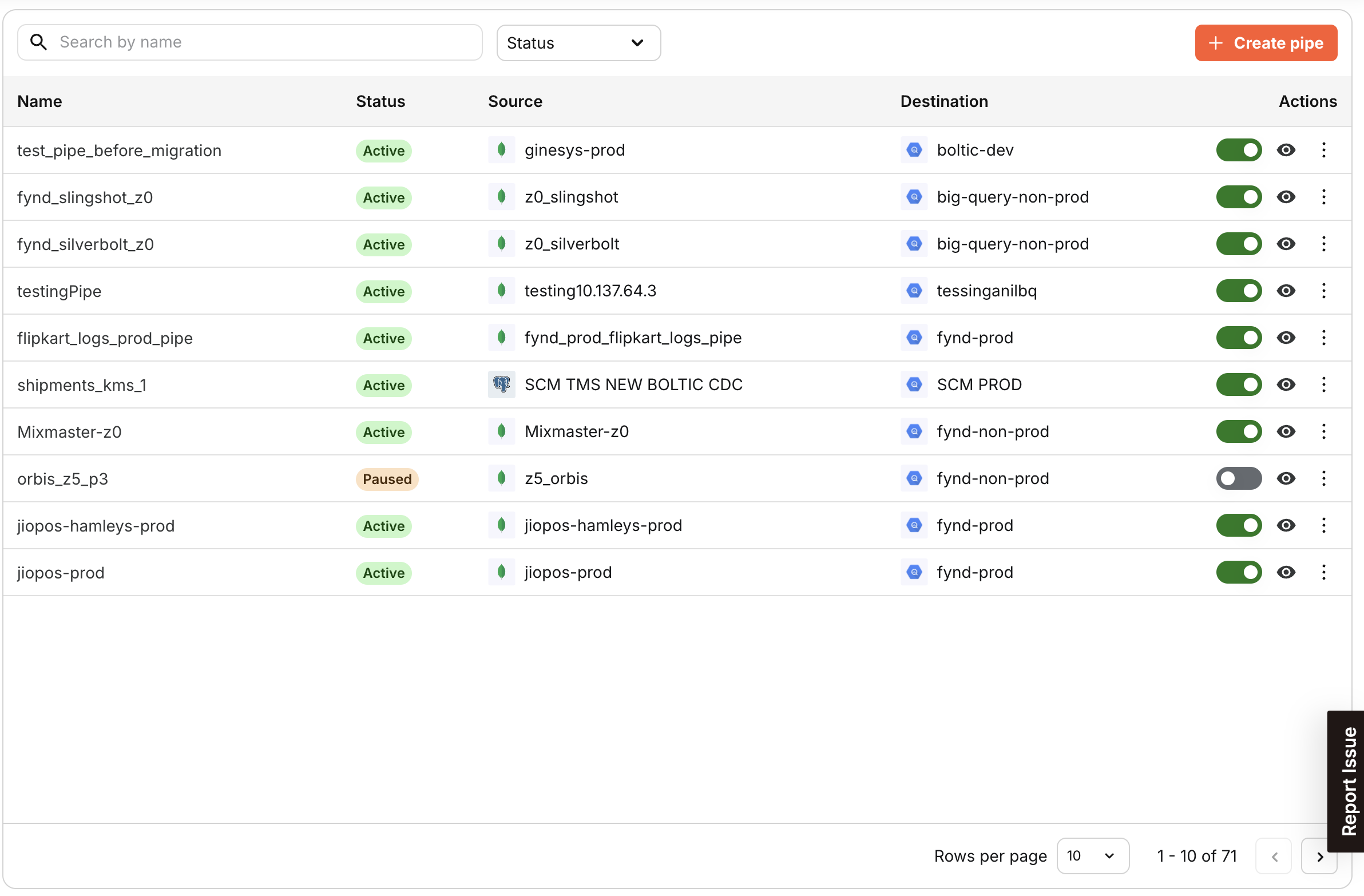Open more options for fynd_silverbolt_z0

pyautogui.click(x=1324, y=244)
